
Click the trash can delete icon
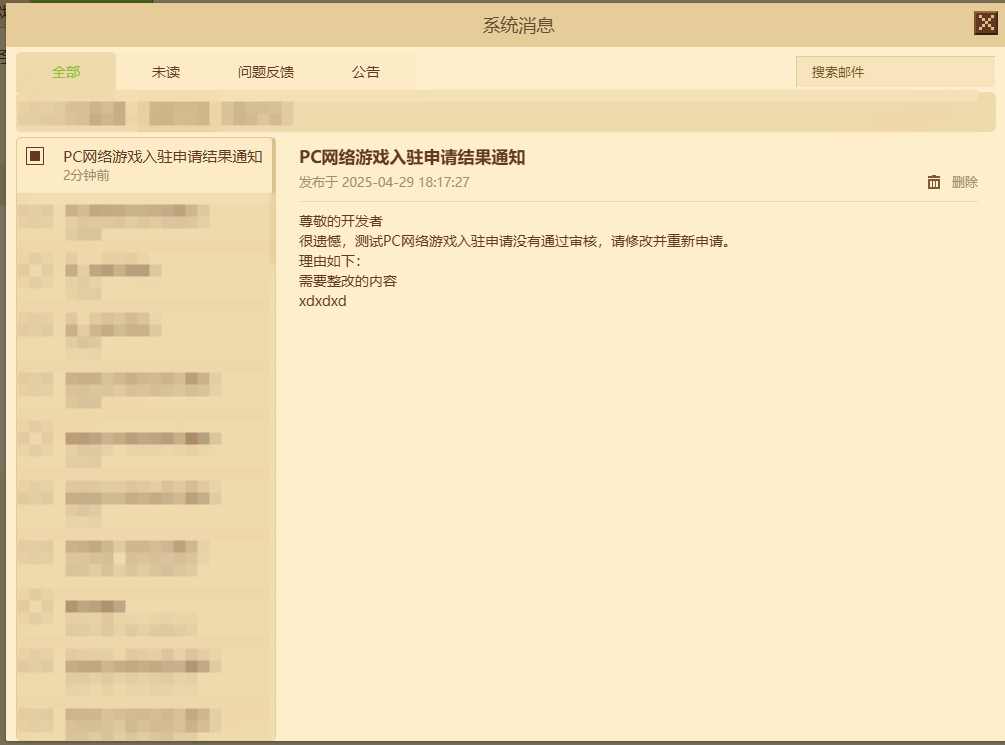pyautogui.click(x=934, y=182)
